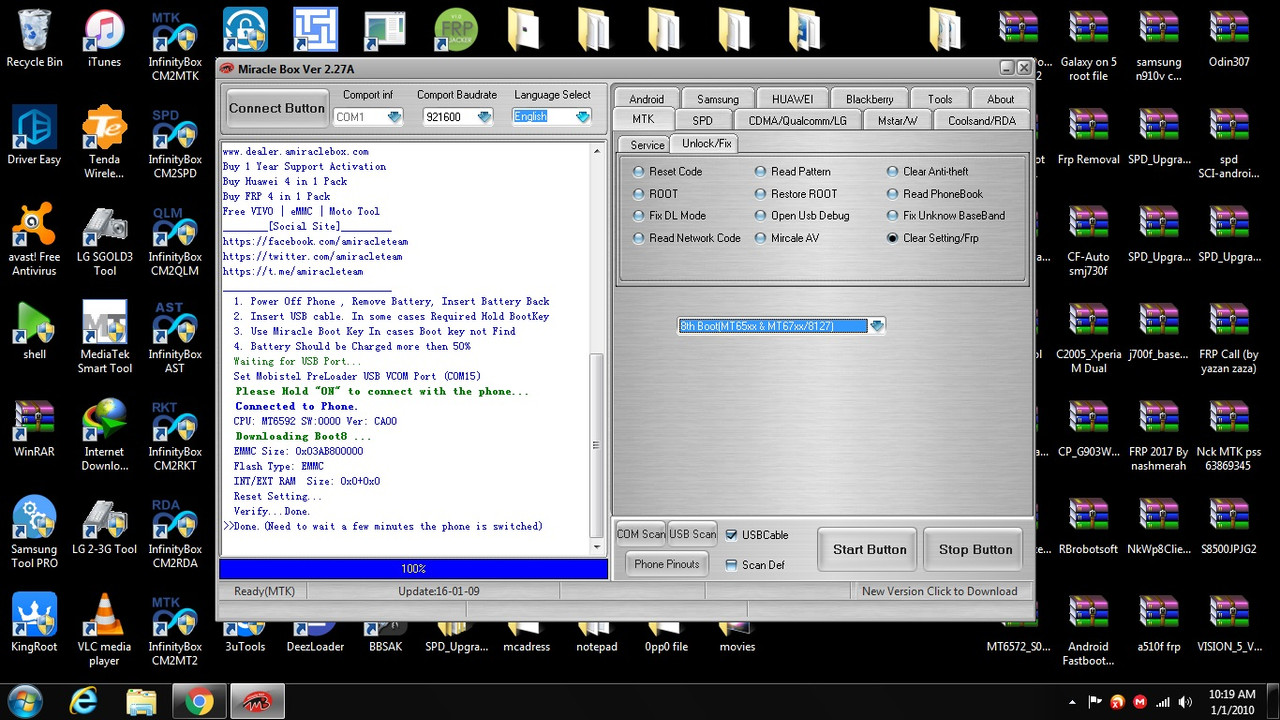
Task: Select the a510f frp archive icon
Action: coord(1158,623)
